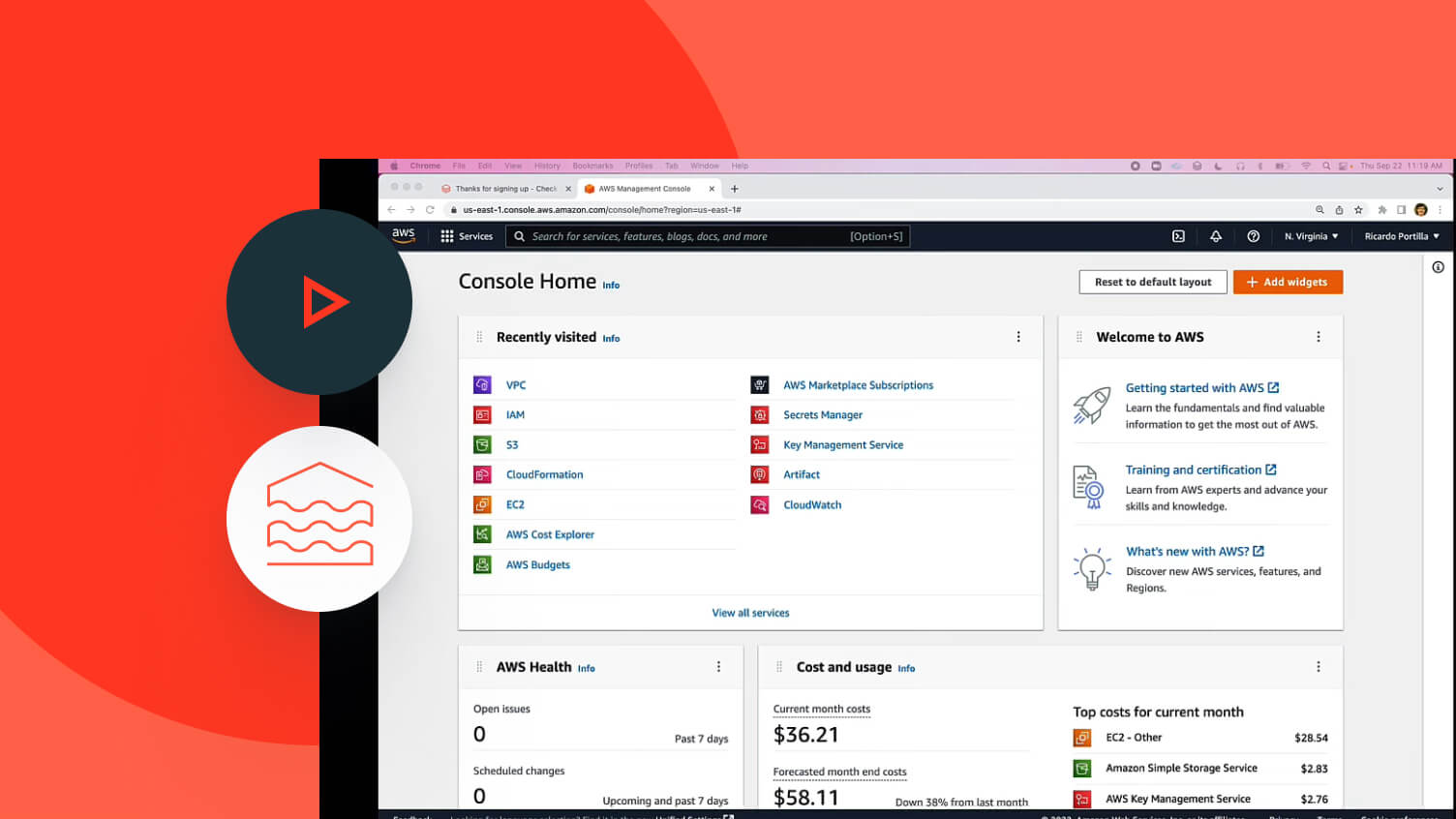This screenshot has height=819, width=1456.
Task: Click the icon beside EC2 - Other cost
Action: click(1081, 738)
